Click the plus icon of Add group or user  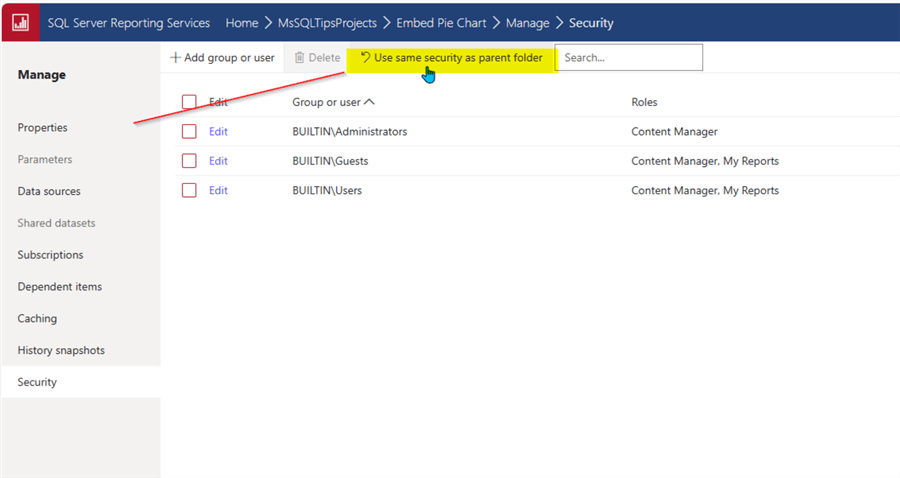tap(175, 57)
